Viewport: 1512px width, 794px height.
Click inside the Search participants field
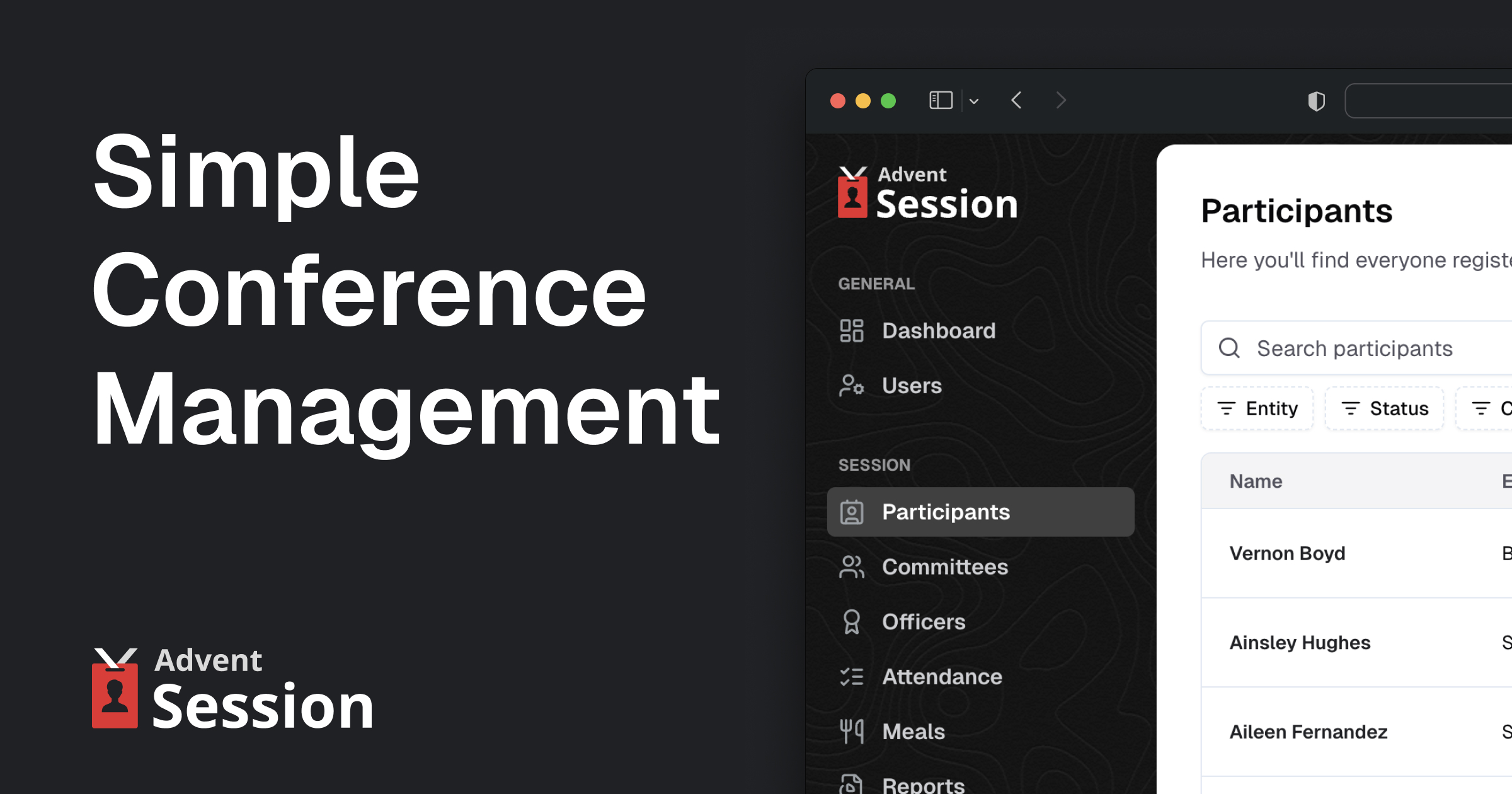(x=1354, y=347)
